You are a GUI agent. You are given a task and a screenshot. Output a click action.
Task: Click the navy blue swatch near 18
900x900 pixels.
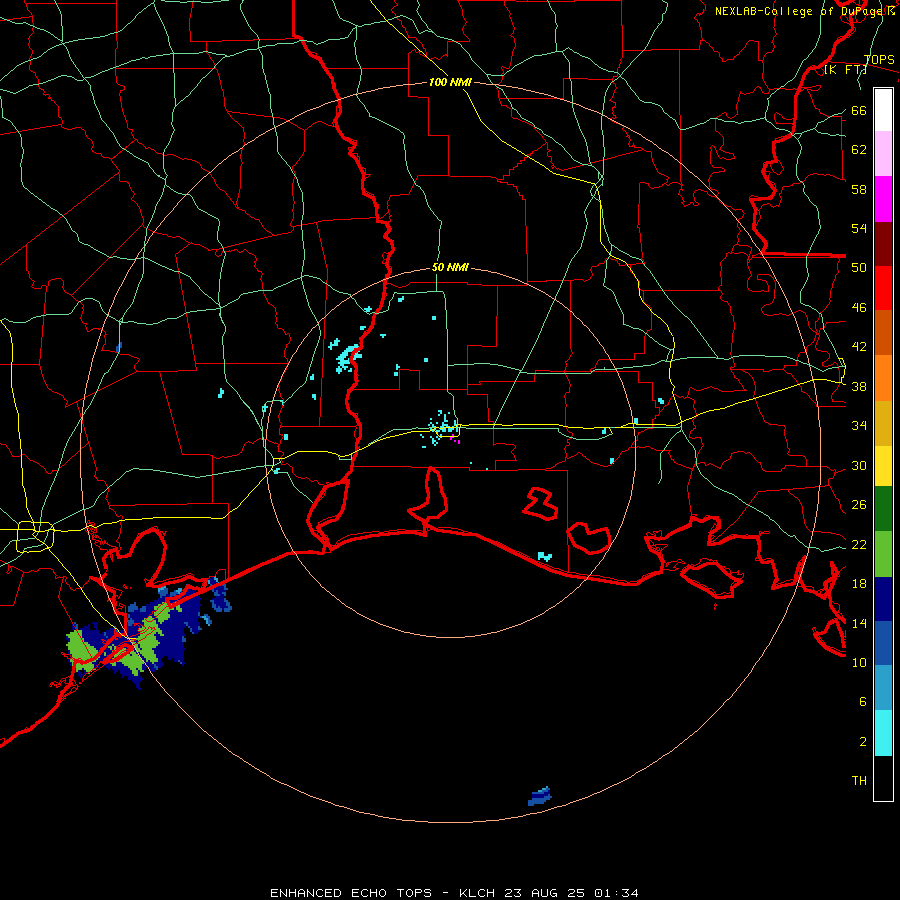[x=883, y=599]
